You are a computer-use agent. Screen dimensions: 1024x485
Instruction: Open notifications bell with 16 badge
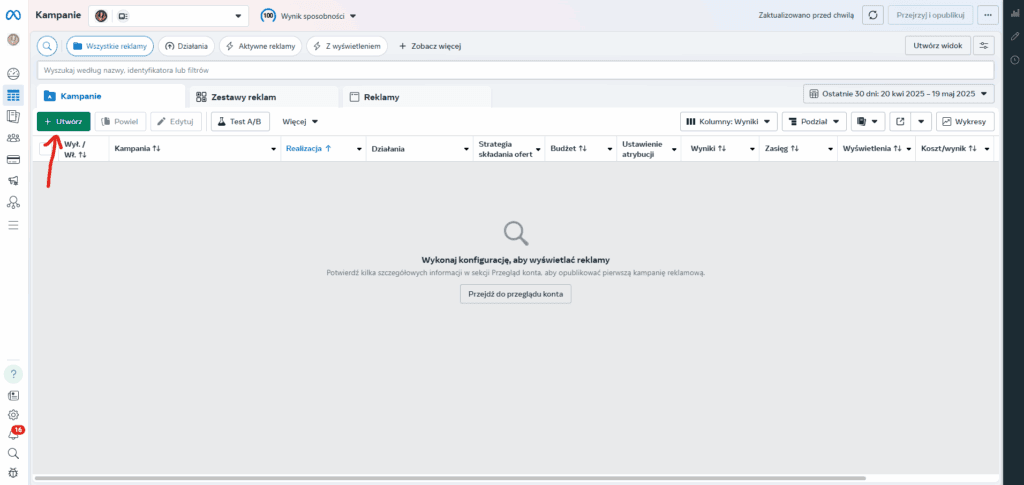[x=13, y=434]
